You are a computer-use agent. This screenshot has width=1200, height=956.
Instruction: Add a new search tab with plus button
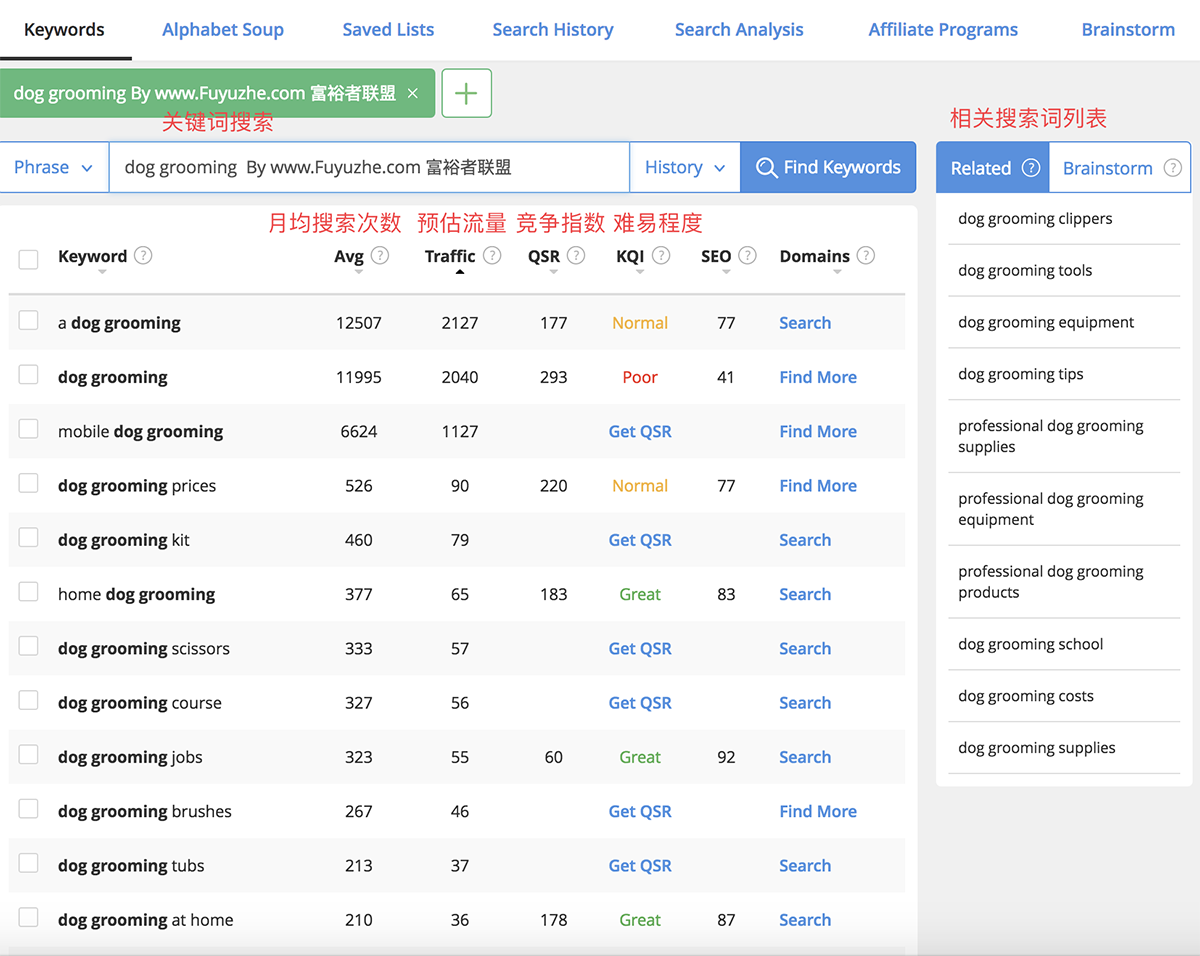click(x=466, y=93)
